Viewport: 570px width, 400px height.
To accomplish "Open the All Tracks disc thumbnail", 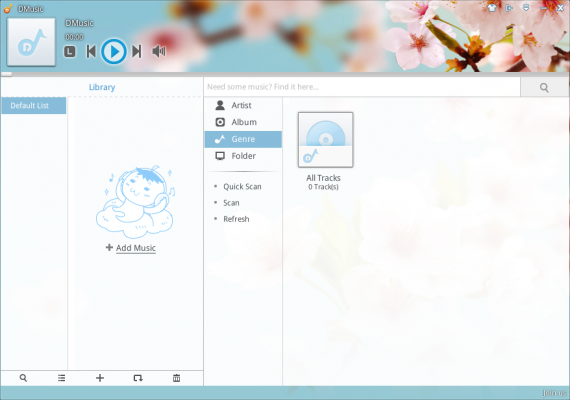I will coord(325,140).
